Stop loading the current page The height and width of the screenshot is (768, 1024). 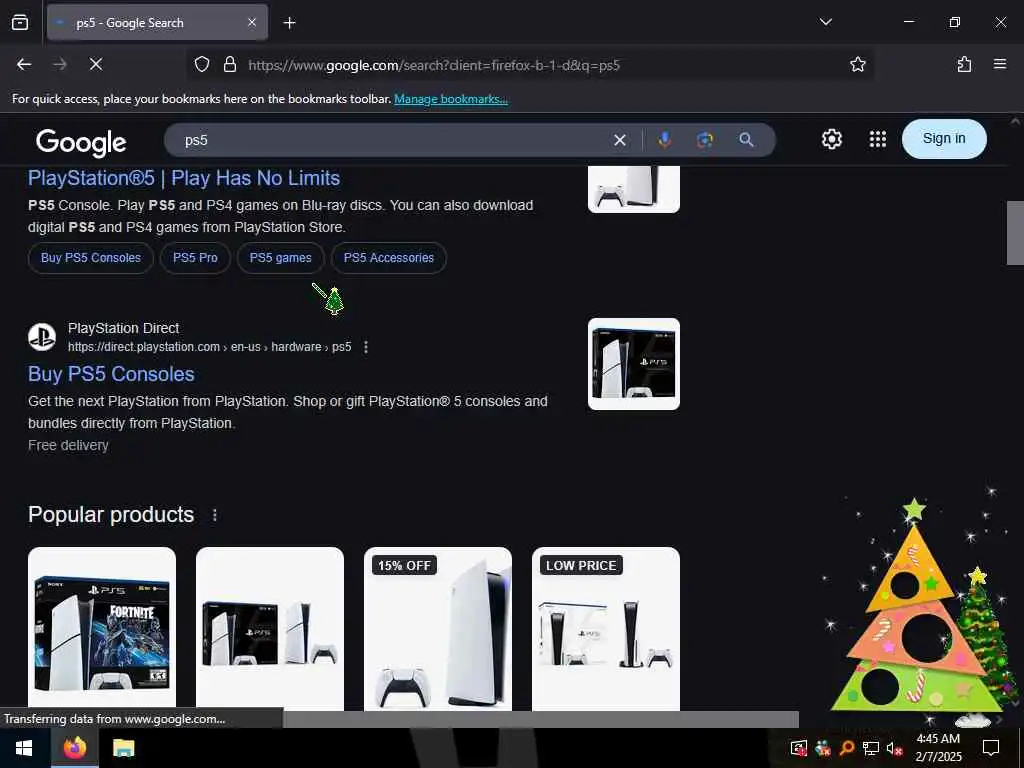[95, 64]
